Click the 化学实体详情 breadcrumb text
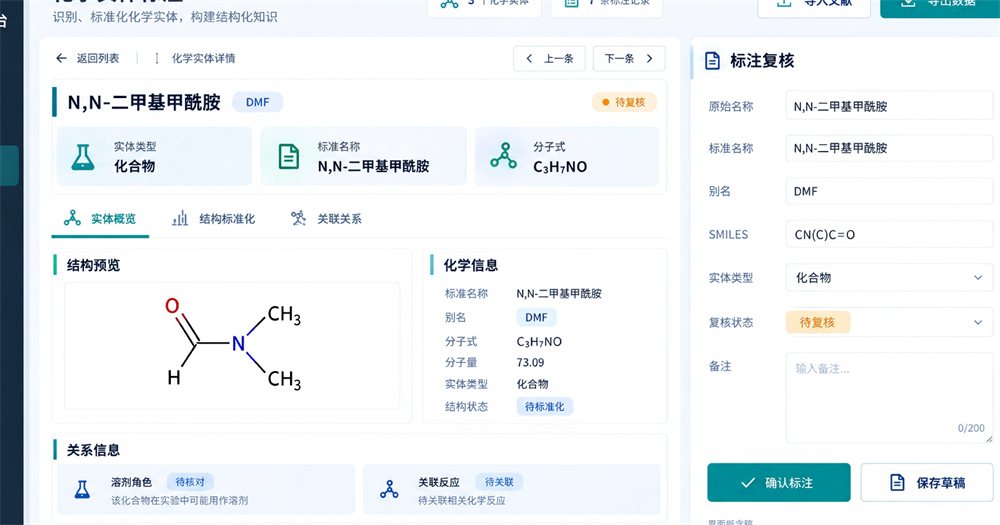This screenshot has height=525, width=1000. point(203,58)
